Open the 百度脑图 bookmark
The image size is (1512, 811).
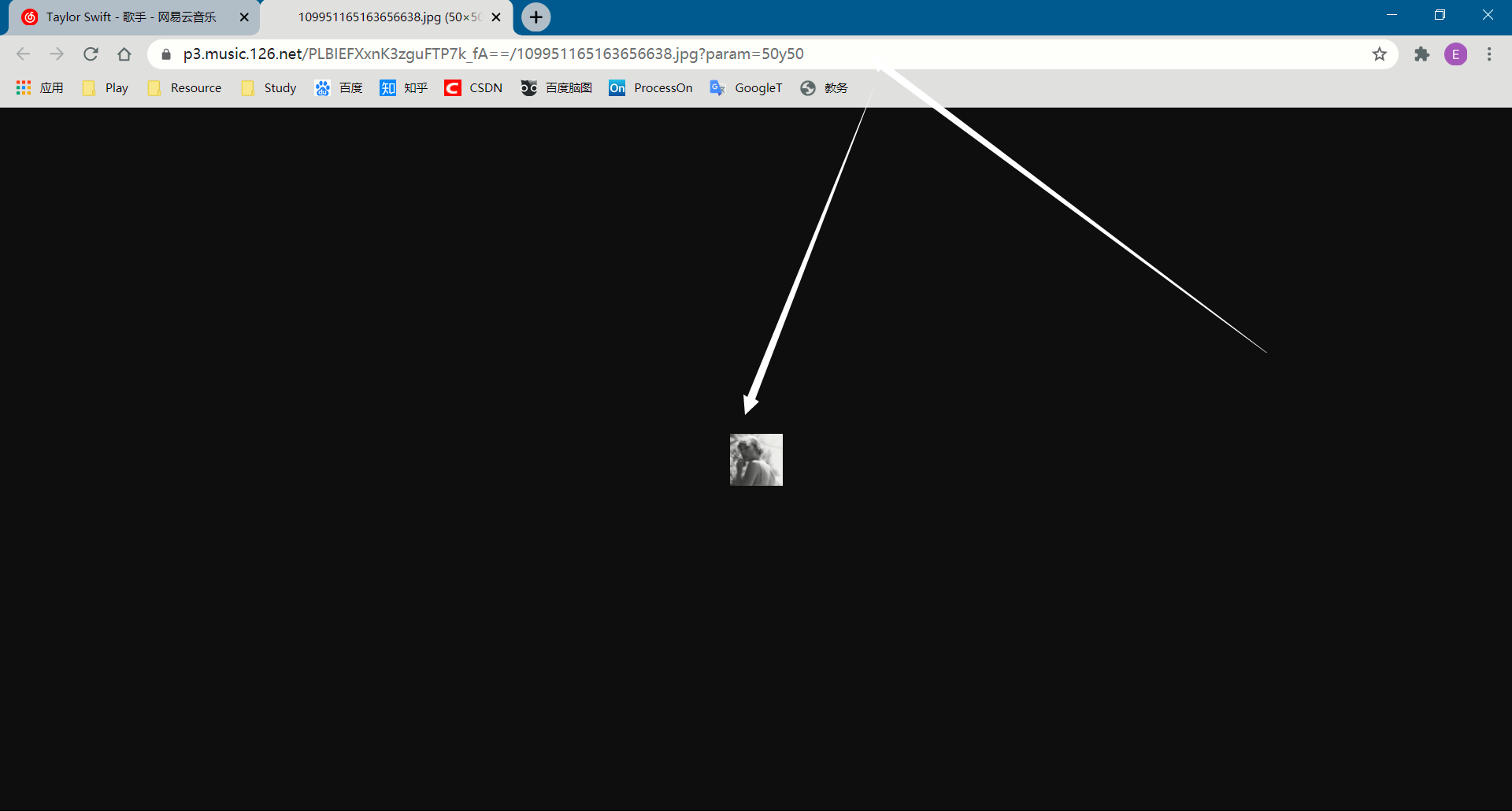tap(556, 87)
